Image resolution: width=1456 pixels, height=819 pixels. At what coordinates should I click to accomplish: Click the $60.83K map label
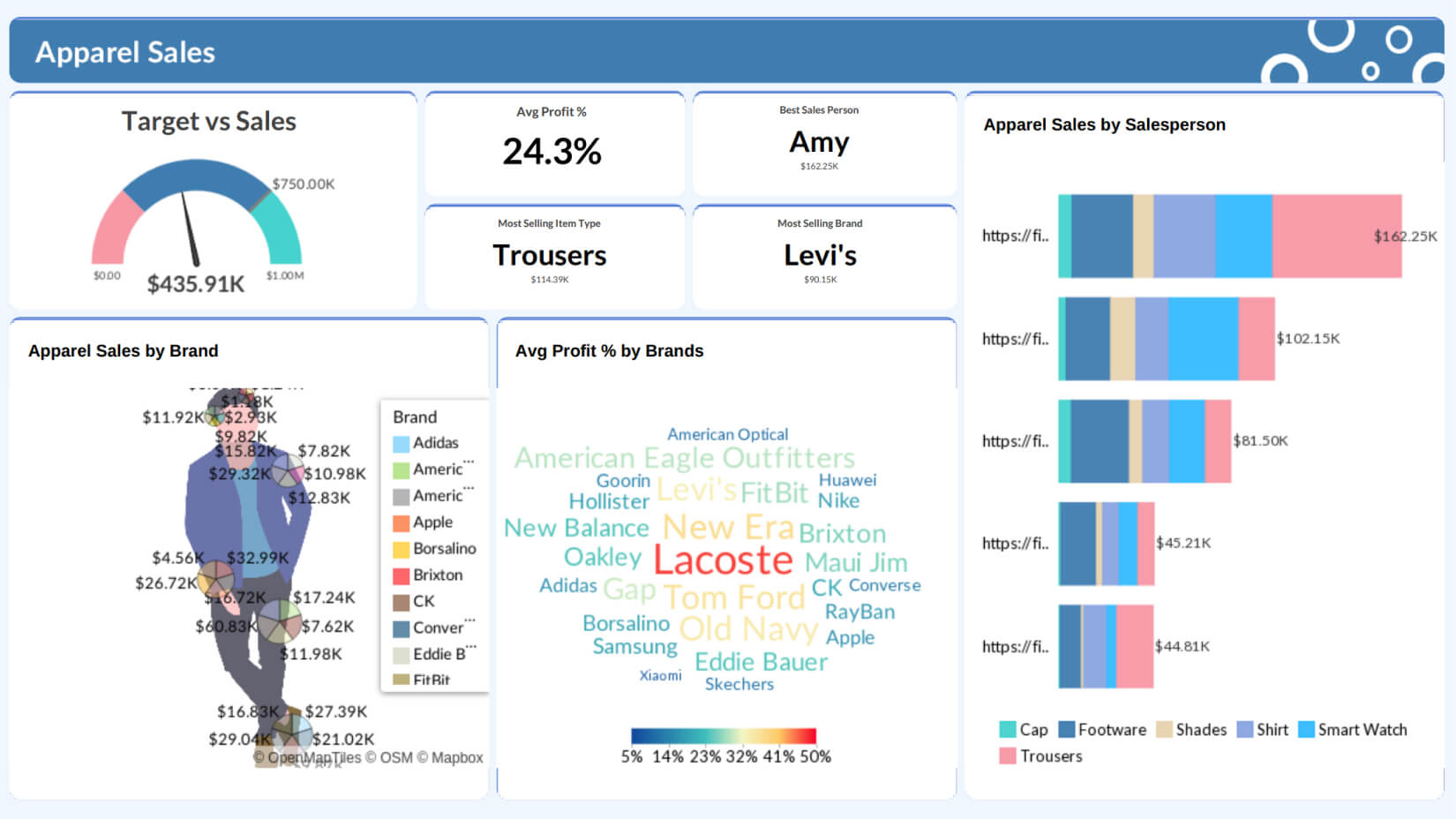click(x=226, y=627)
